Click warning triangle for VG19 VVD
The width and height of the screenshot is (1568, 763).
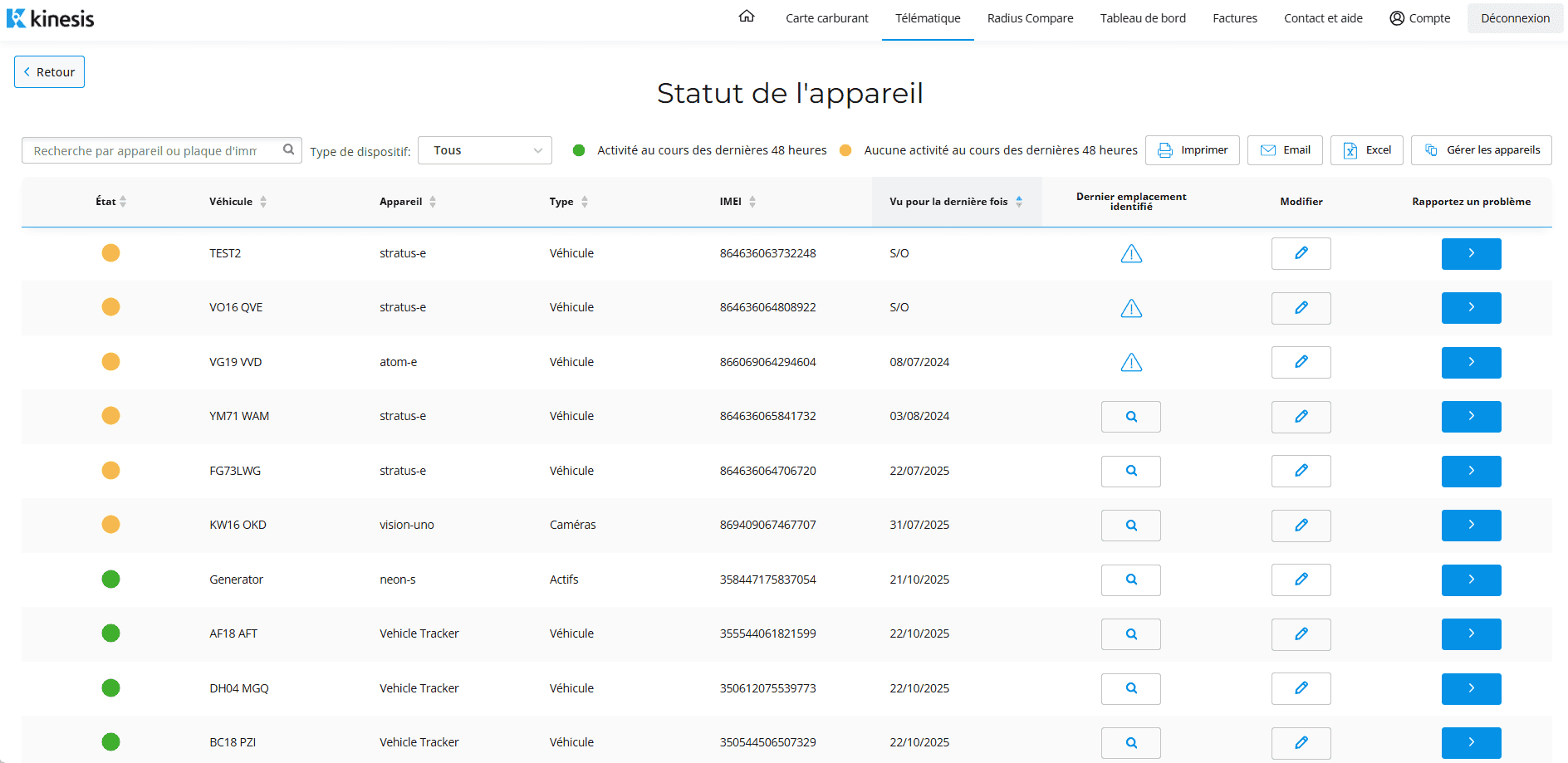(1130, 363)
